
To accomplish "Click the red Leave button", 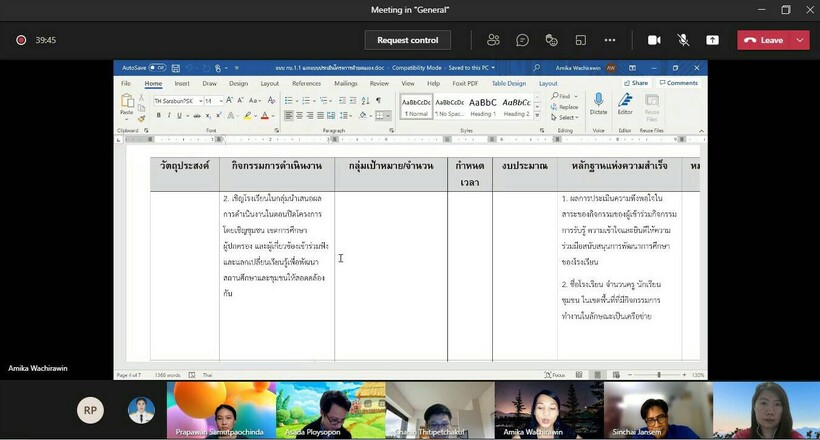I will point(765,40).
